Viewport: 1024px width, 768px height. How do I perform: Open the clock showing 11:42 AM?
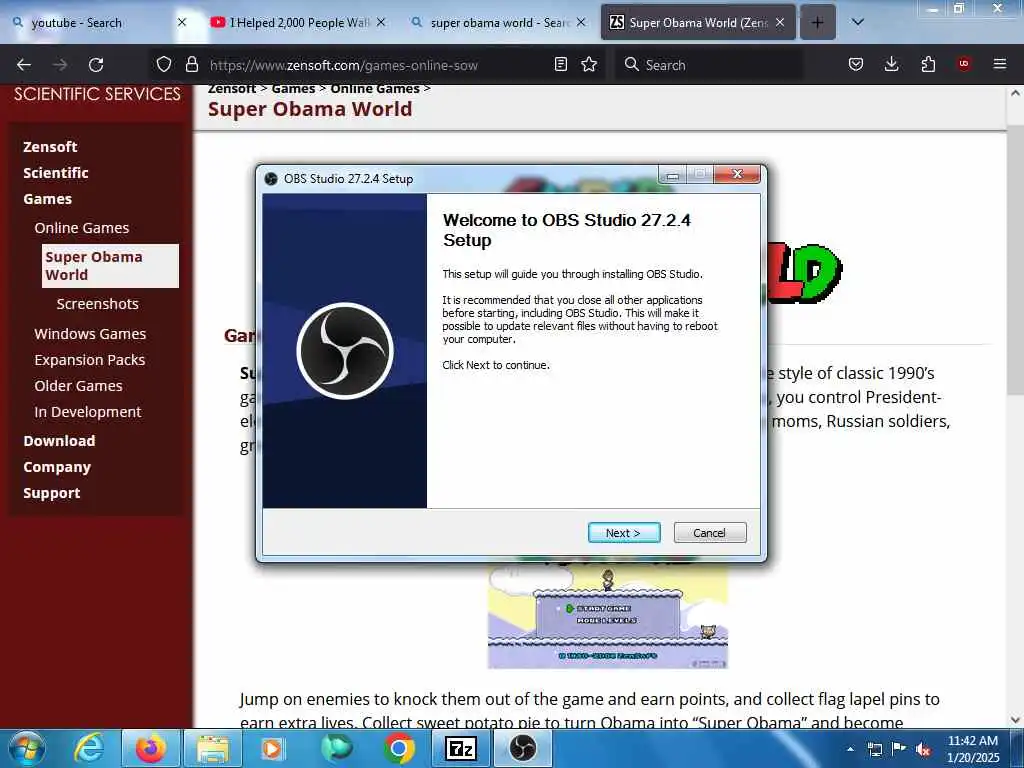tap(973, 749)
